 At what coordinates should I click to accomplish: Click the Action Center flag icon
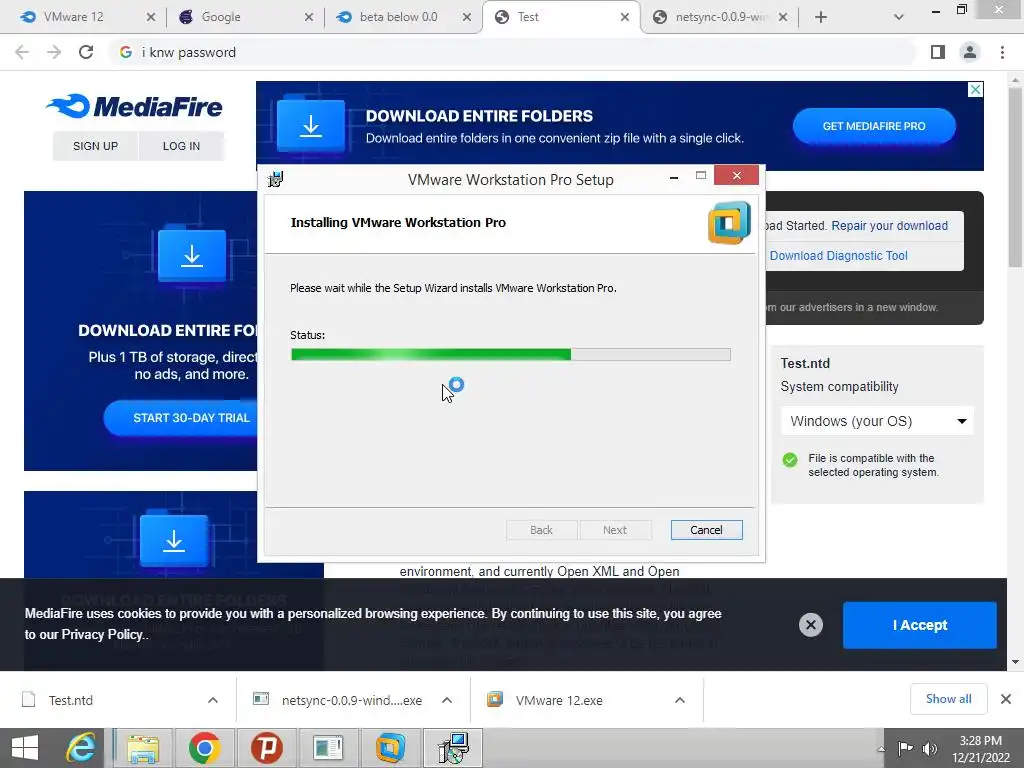(905, 748)
